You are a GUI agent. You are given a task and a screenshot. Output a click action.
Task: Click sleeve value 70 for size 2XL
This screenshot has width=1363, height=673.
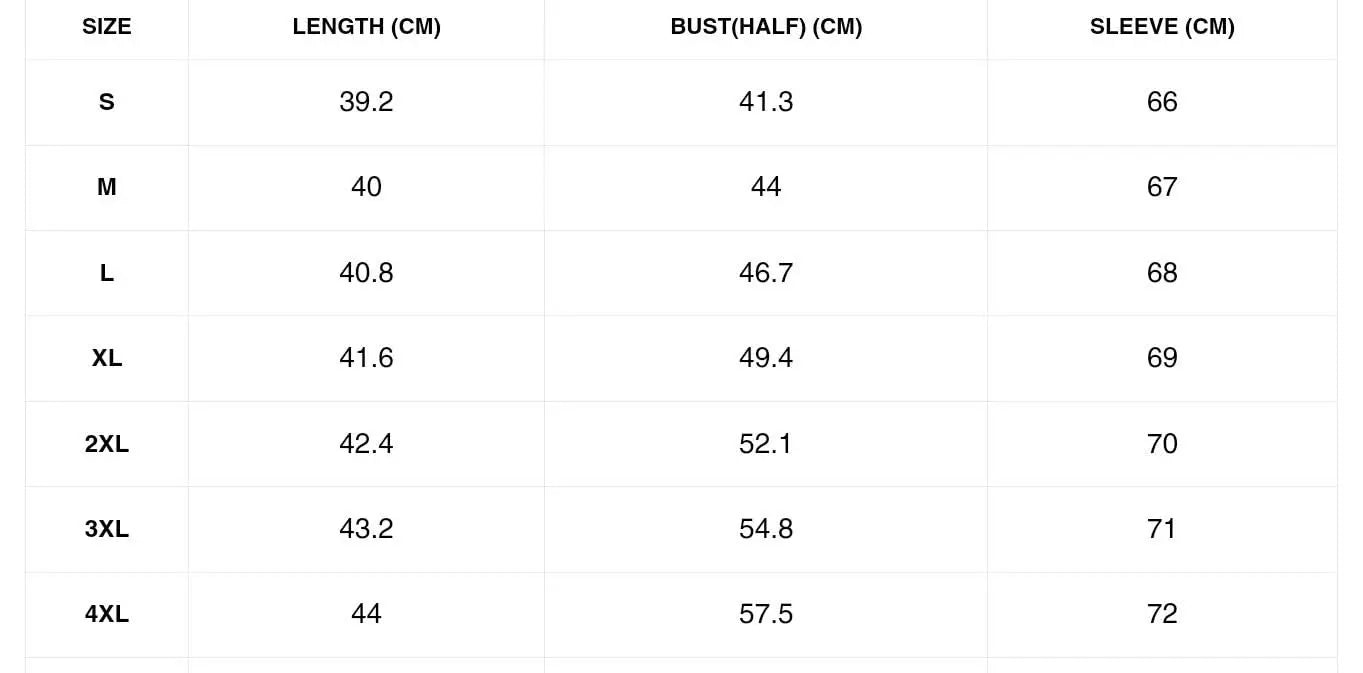(x=1162, y=444)
